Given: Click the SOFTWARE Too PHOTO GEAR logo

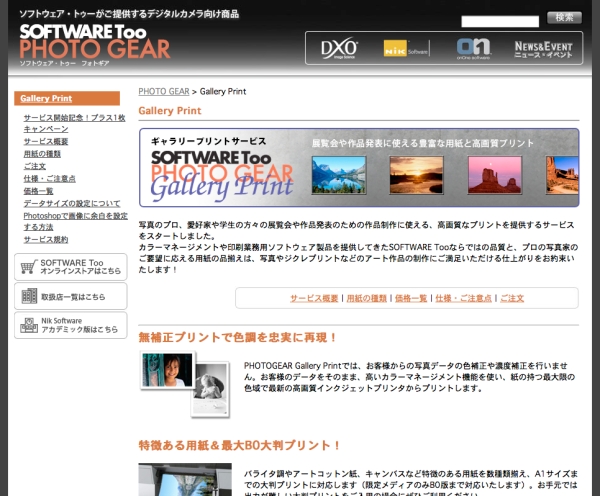Looking at the screenshot, I should (x=95, y=42).
